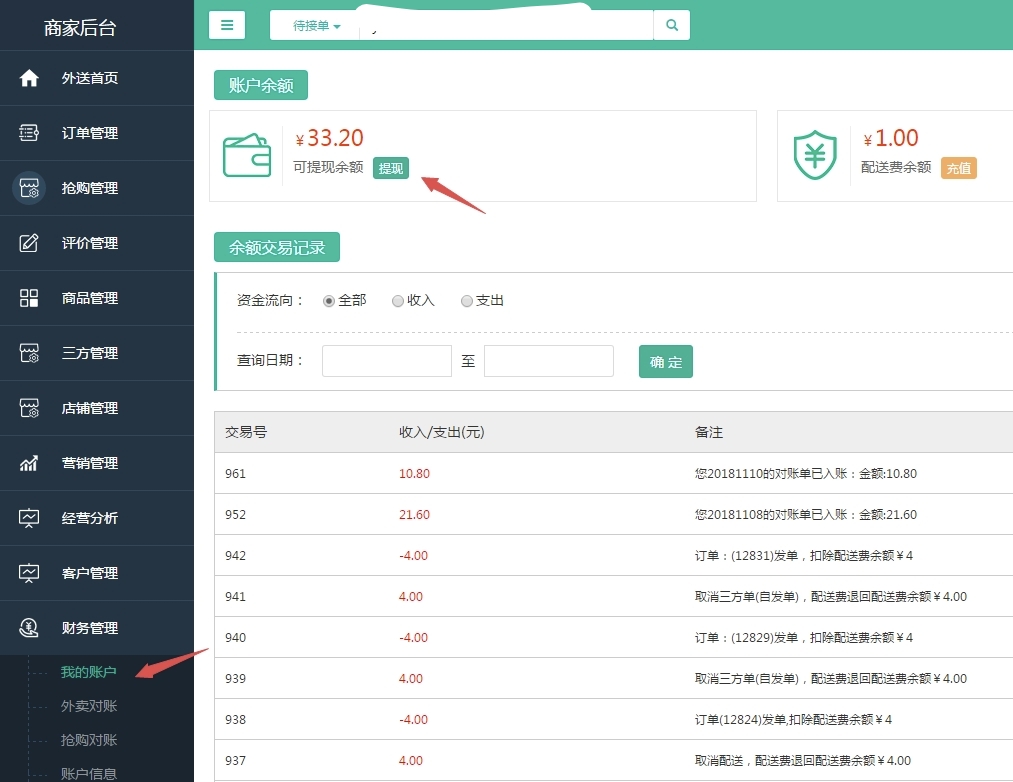1013x782 pixels.
Task: Click the start date query field
Action: tap(387, 361)
